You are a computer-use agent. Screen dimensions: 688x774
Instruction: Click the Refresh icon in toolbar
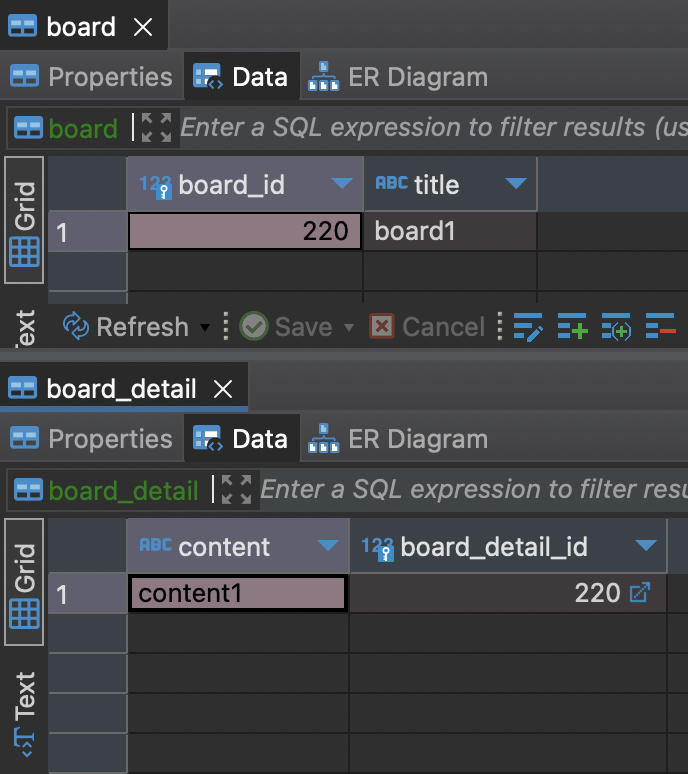(x=76, y=327)
